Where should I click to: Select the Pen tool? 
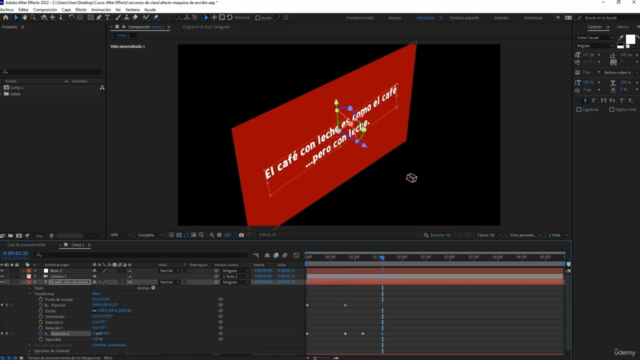[99, 18]
